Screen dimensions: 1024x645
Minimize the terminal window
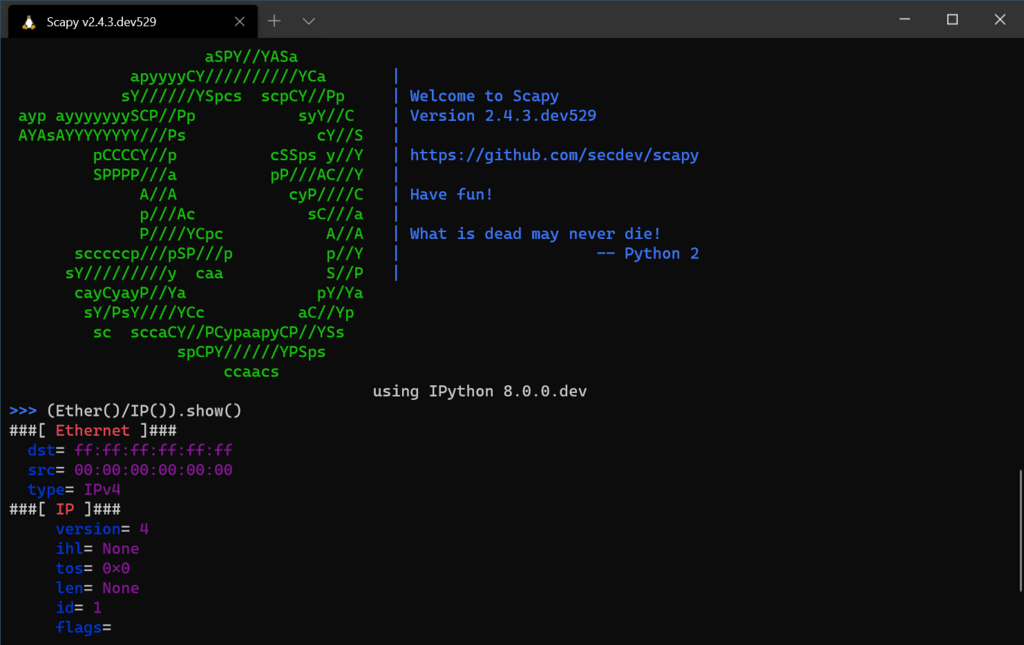(904, 20)
